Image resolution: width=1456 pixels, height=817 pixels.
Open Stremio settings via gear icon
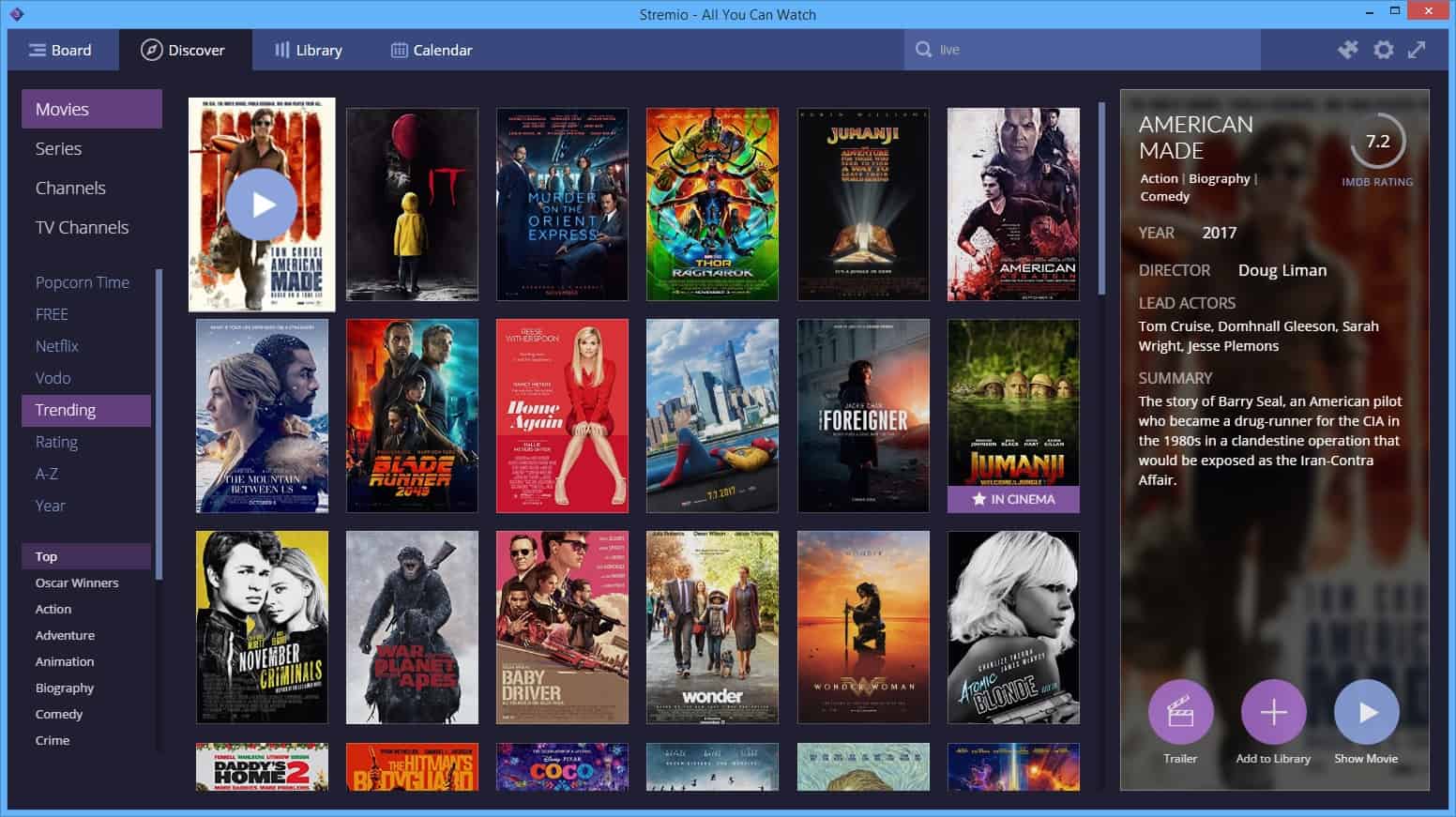tap(1384, 50)
